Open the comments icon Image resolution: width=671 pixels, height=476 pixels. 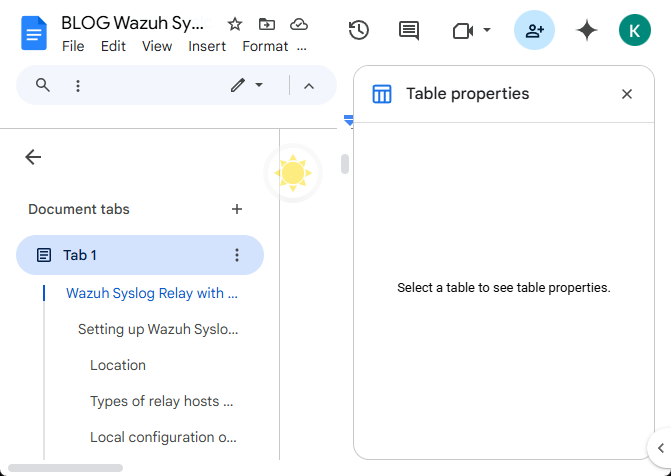[409, 30]
